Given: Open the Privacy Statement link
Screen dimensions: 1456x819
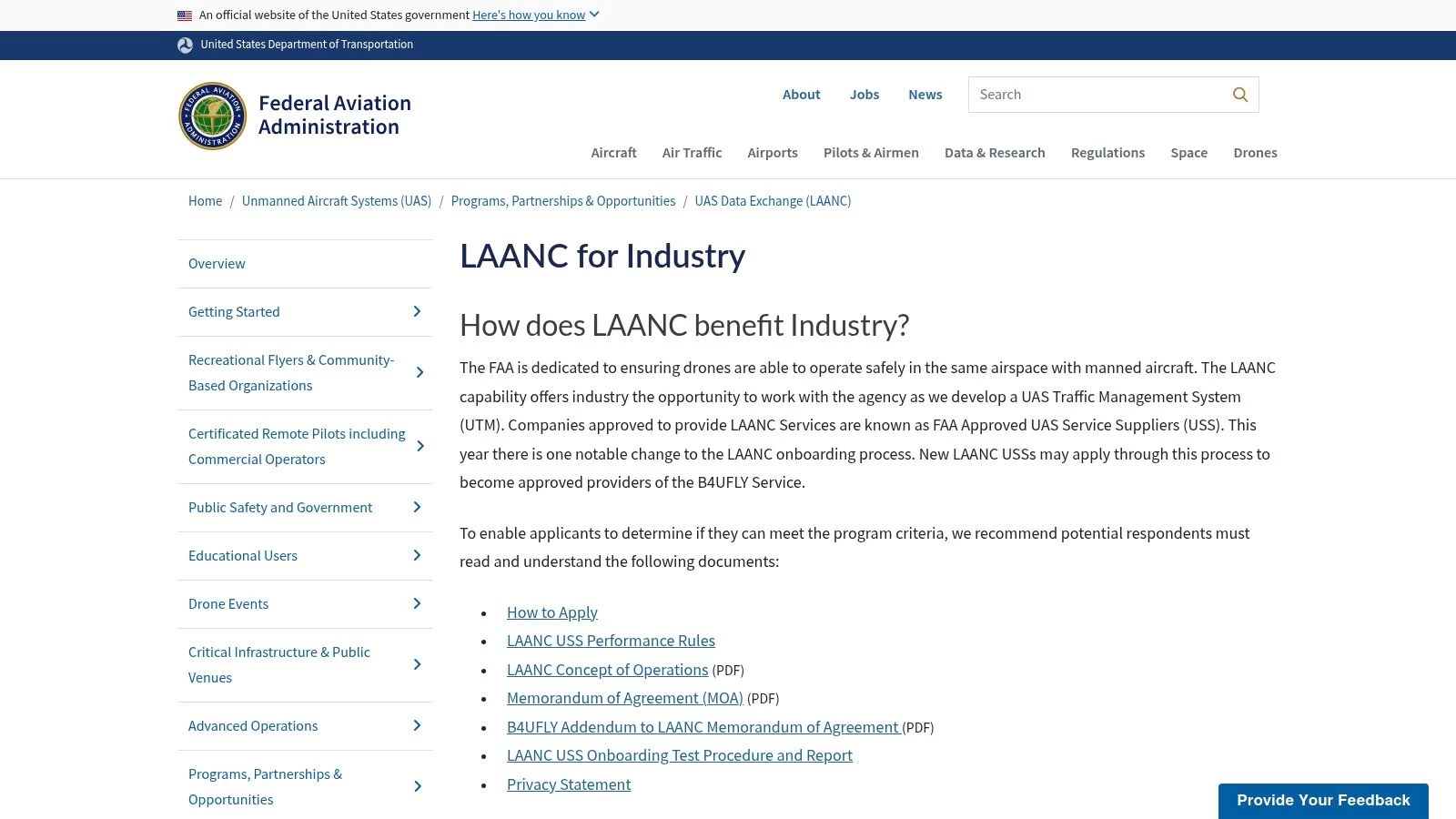Looking at the screenshot, I should (x=569, y=784).
